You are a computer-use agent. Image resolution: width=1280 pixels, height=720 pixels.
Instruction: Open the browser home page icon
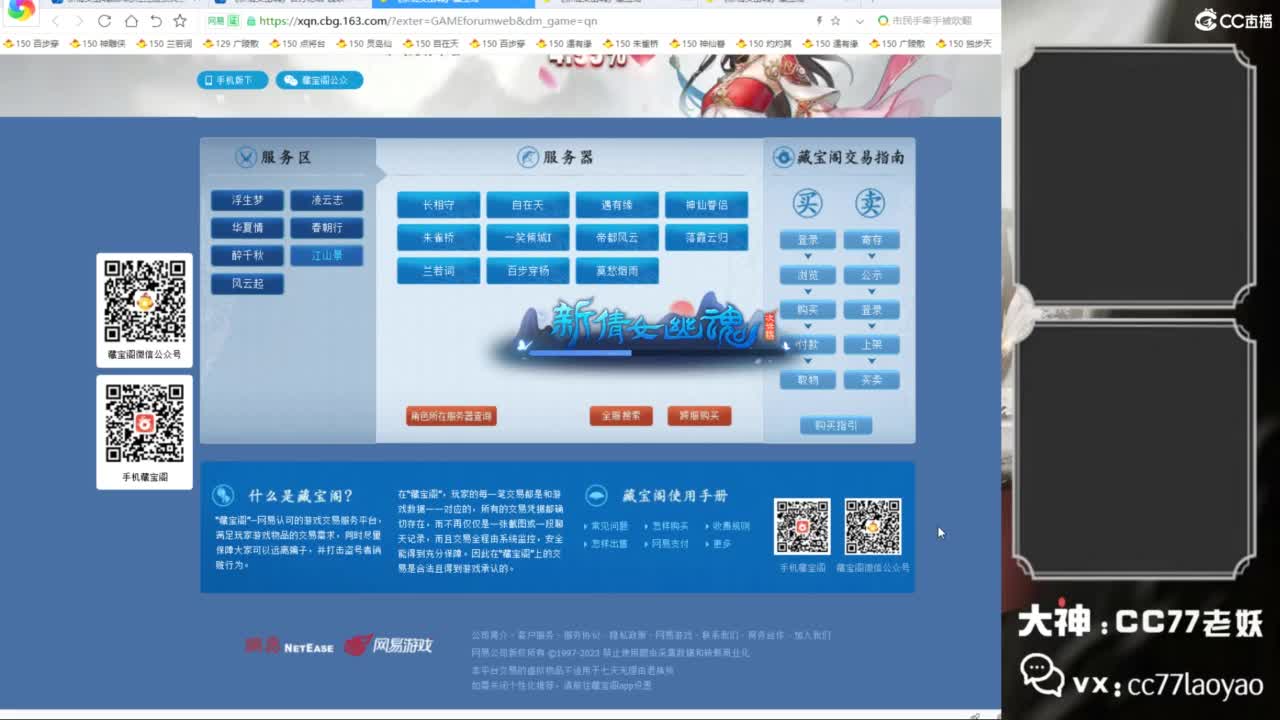click(131, 21)
